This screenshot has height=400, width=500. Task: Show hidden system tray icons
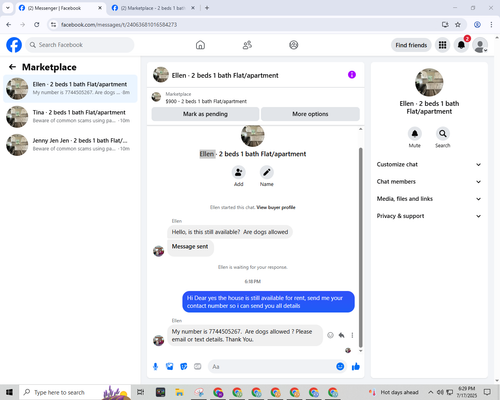(x=431, y=392)
